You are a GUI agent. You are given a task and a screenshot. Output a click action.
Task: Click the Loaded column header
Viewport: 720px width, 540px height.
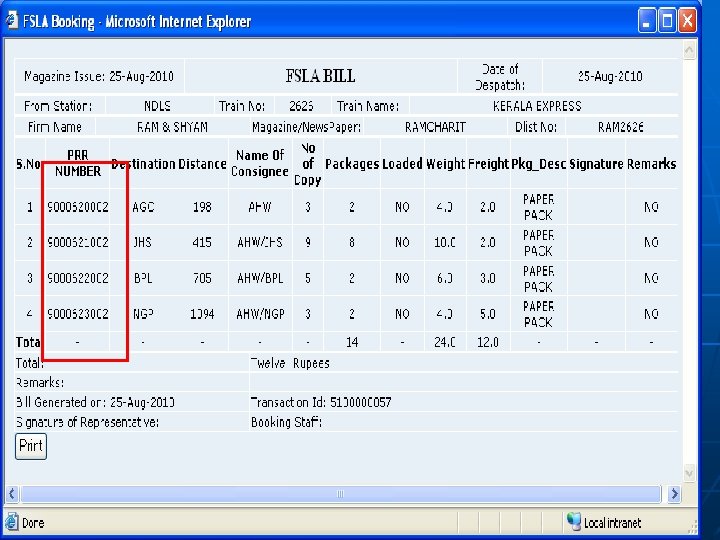point(402,163)
